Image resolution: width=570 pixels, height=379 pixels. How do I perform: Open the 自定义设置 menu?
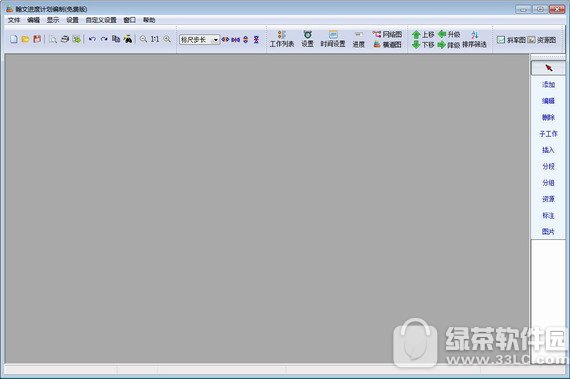pyautogui.click(x=101, y=20)
